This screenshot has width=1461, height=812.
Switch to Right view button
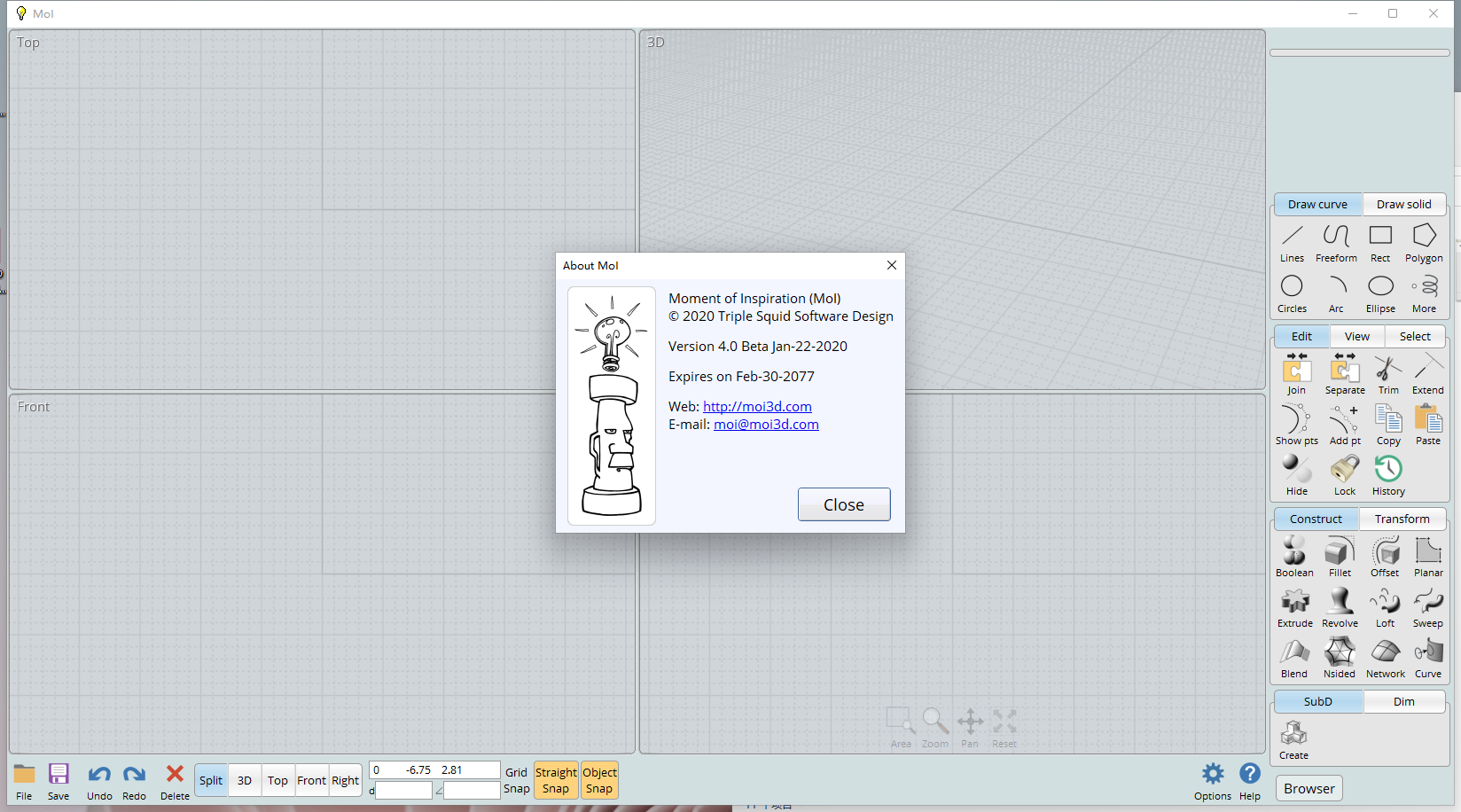346,780
